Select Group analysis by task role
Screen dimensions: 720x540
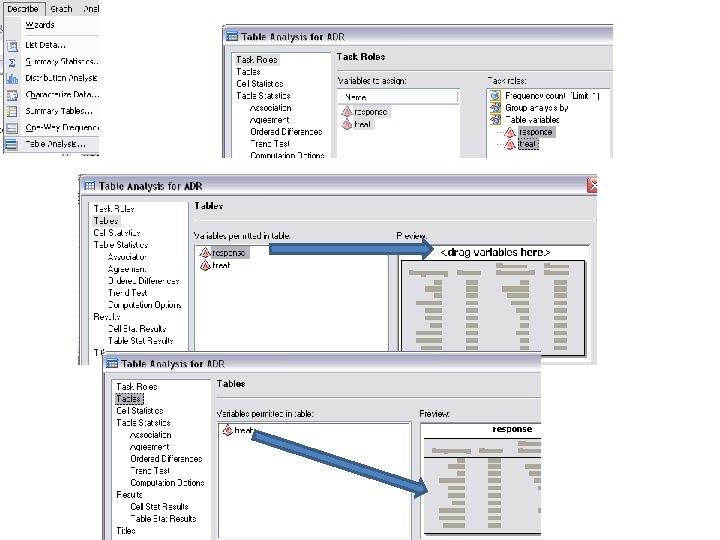(x=537, y=108)
